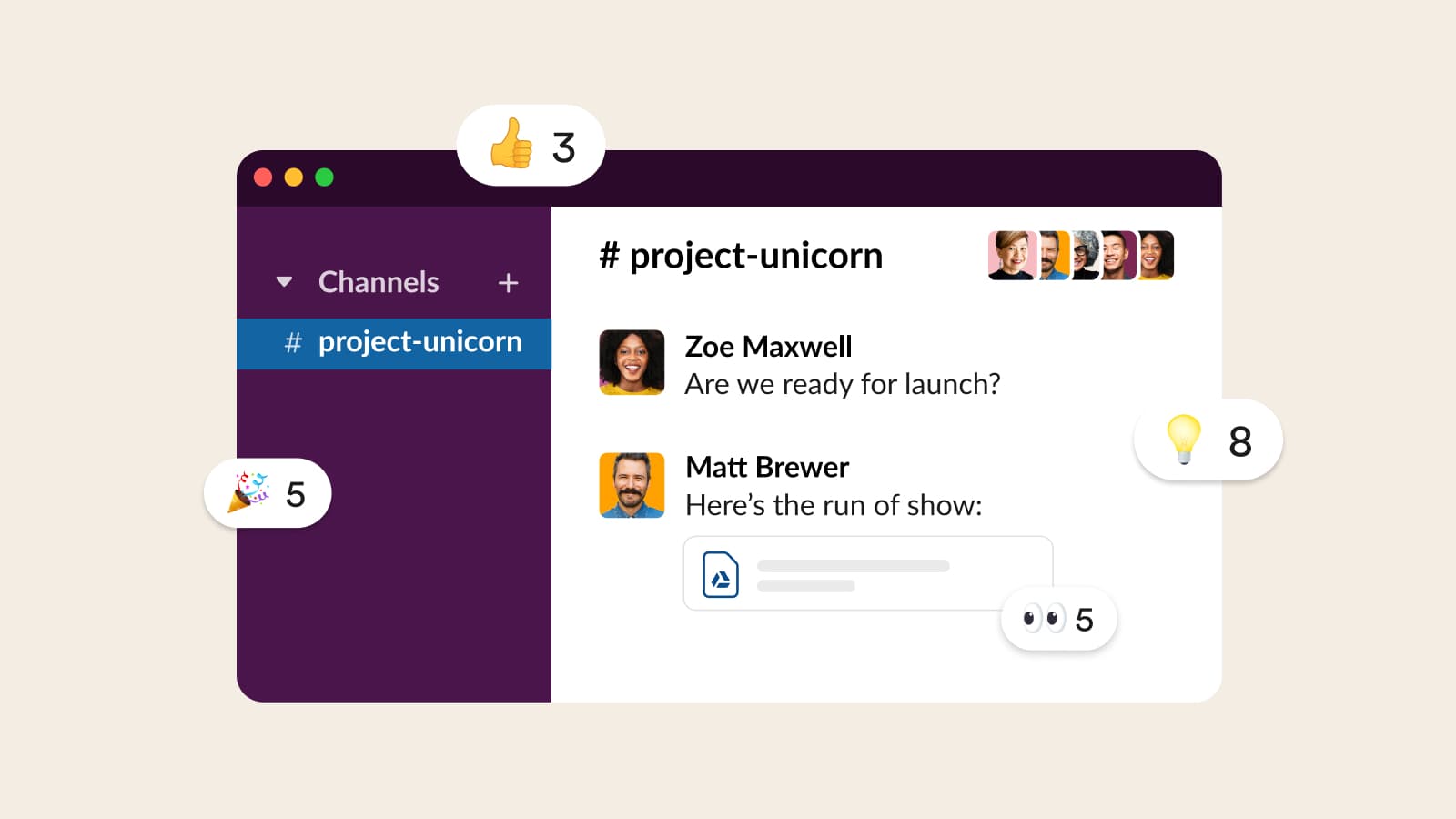Click the Channels section label
1456x819 pixels.
[x=379, y=282]
